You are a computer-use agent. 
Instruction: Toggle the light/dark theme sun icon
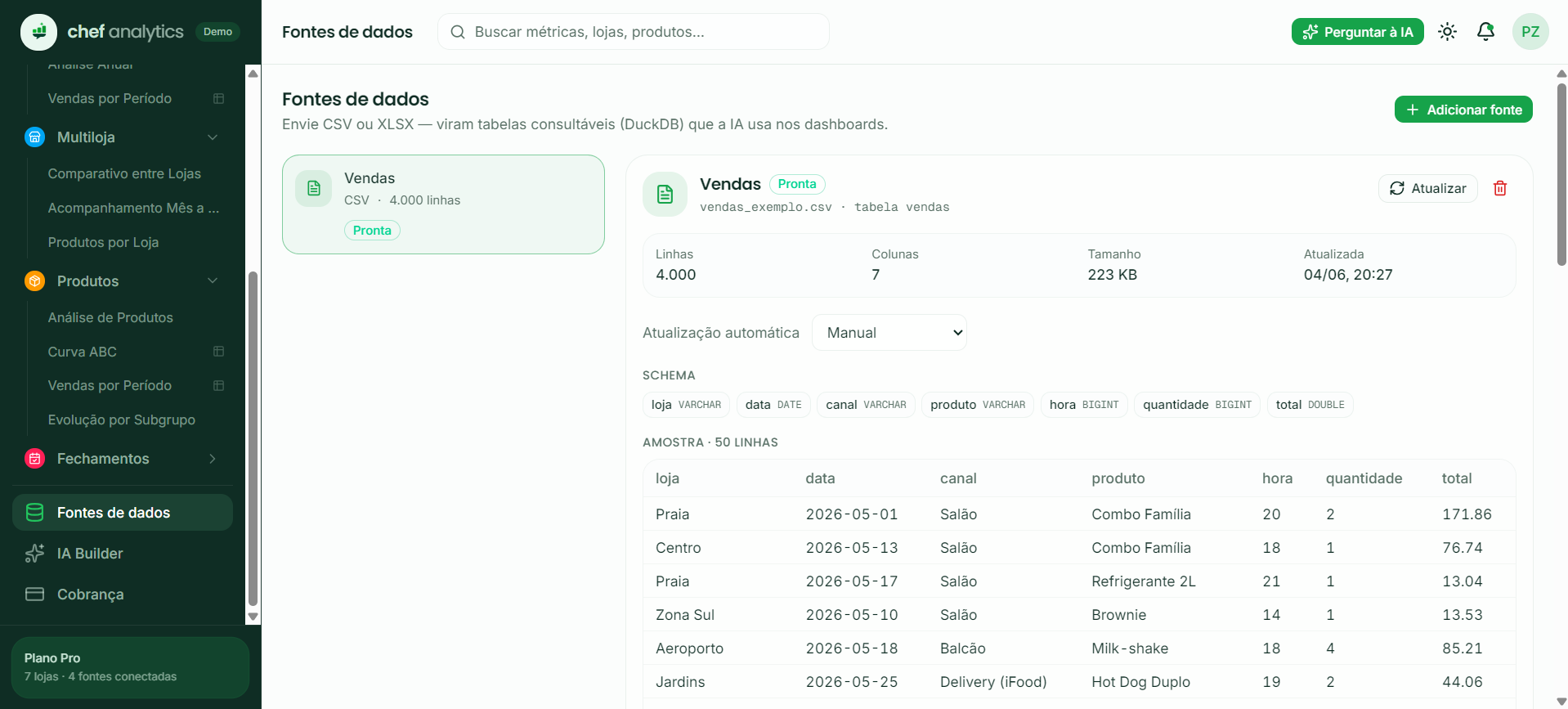pos(1448,32)
